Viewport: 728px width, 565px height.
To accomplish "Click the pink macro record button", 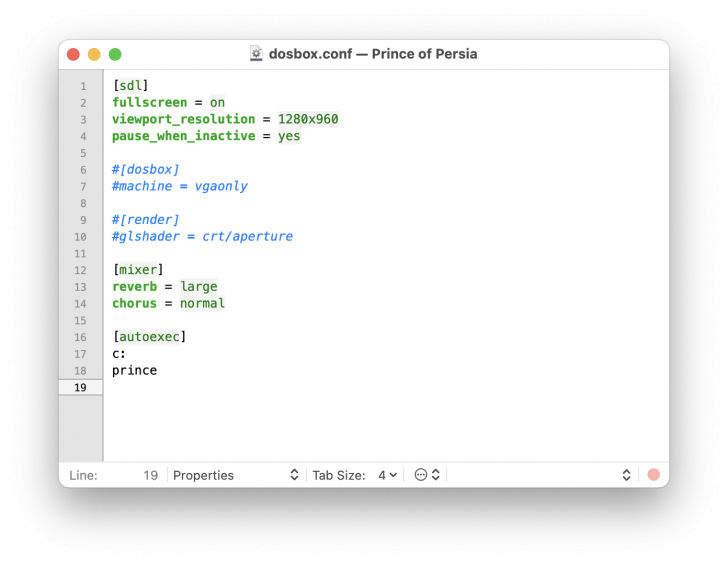I will tap(654, 475).
